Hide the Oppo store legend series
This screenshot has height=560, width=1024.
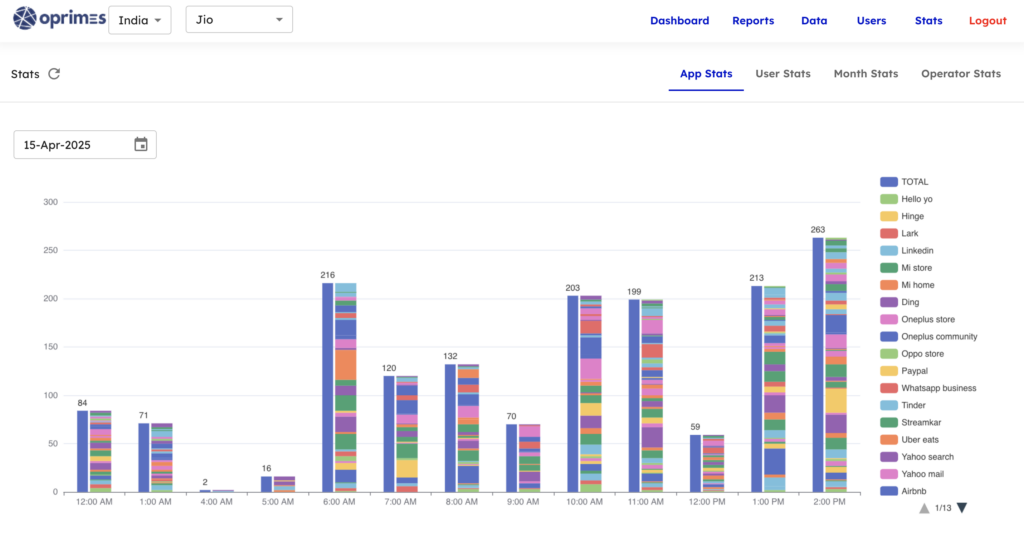pyautogui.click(x=912, y=354)
